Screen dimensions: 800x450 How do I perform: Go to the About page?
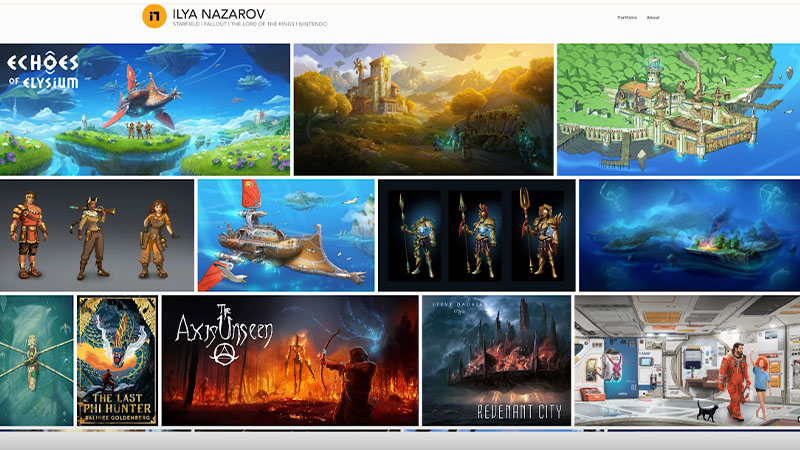coord(653,17)
